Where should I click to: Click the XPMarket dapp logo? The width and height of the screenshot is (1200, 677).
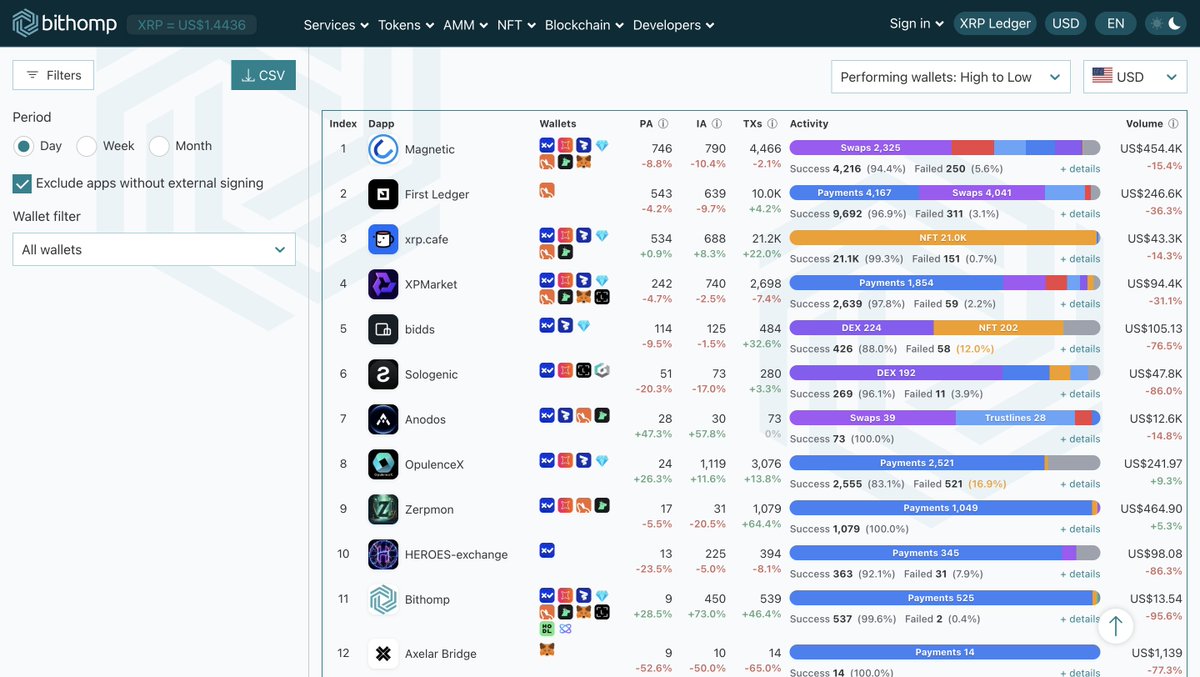click(x=383, y=284)
